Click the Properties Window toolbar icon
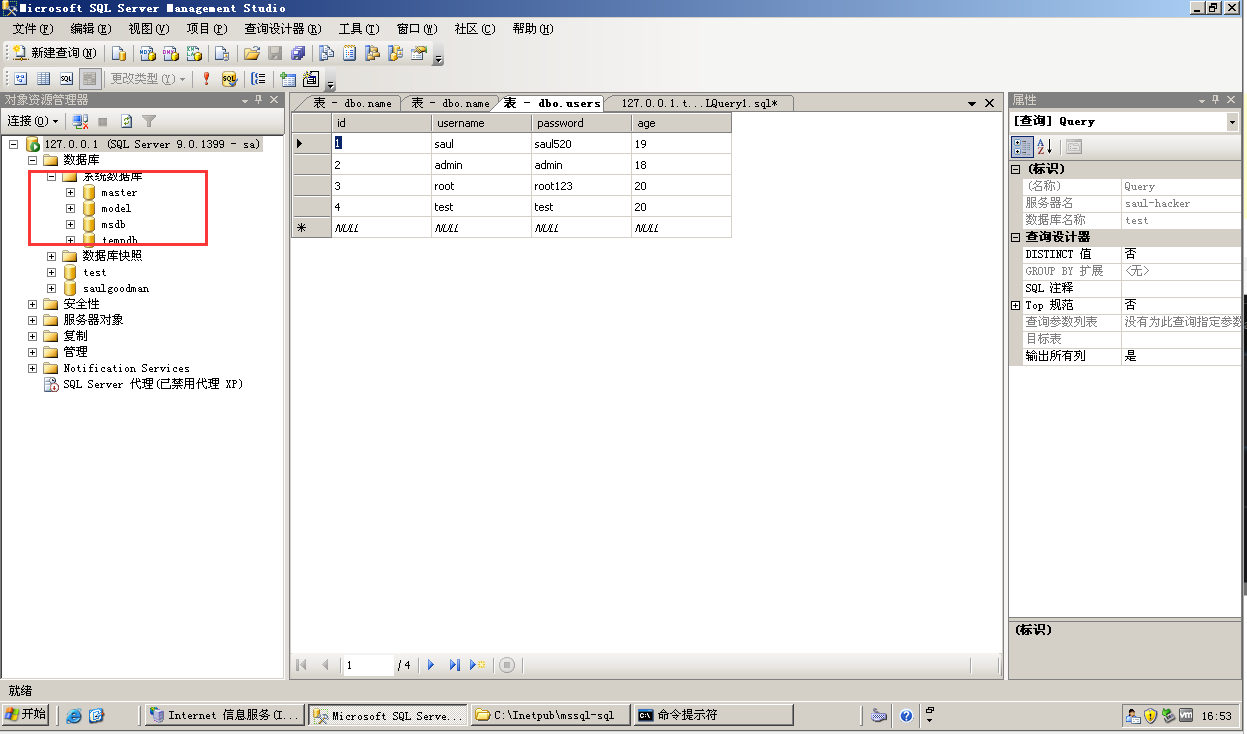 click(x=419, y=53)
